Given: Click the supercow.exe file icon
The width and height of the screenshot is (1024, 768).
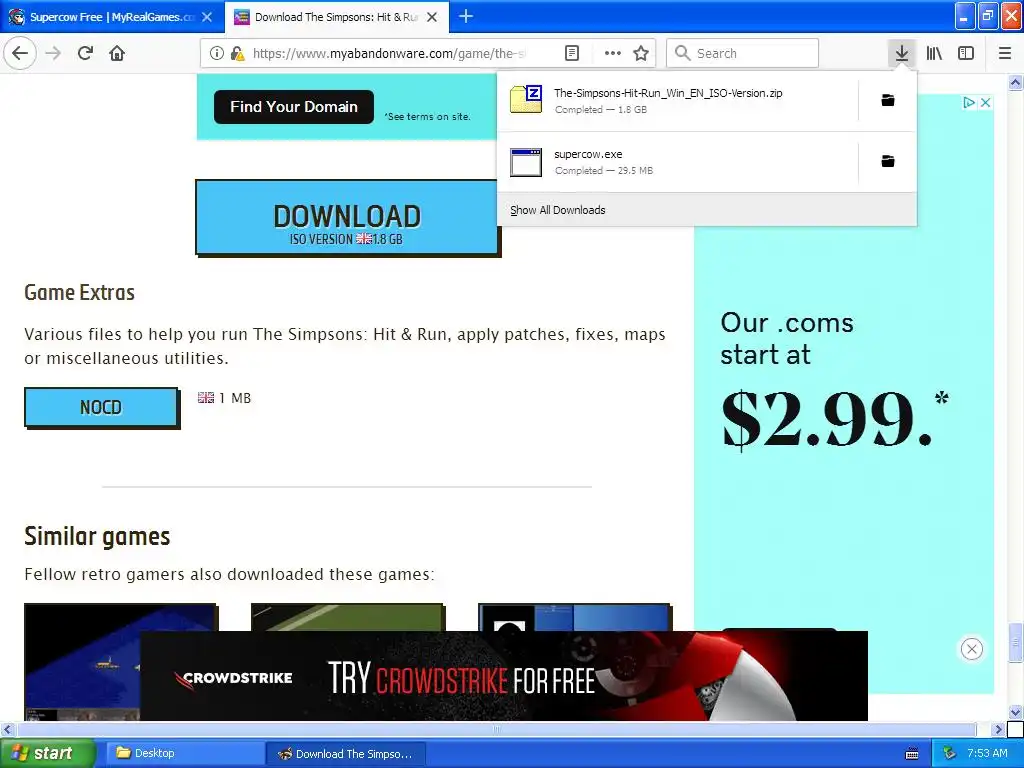Looking at the screenshot, I should (x=526, y=162).
